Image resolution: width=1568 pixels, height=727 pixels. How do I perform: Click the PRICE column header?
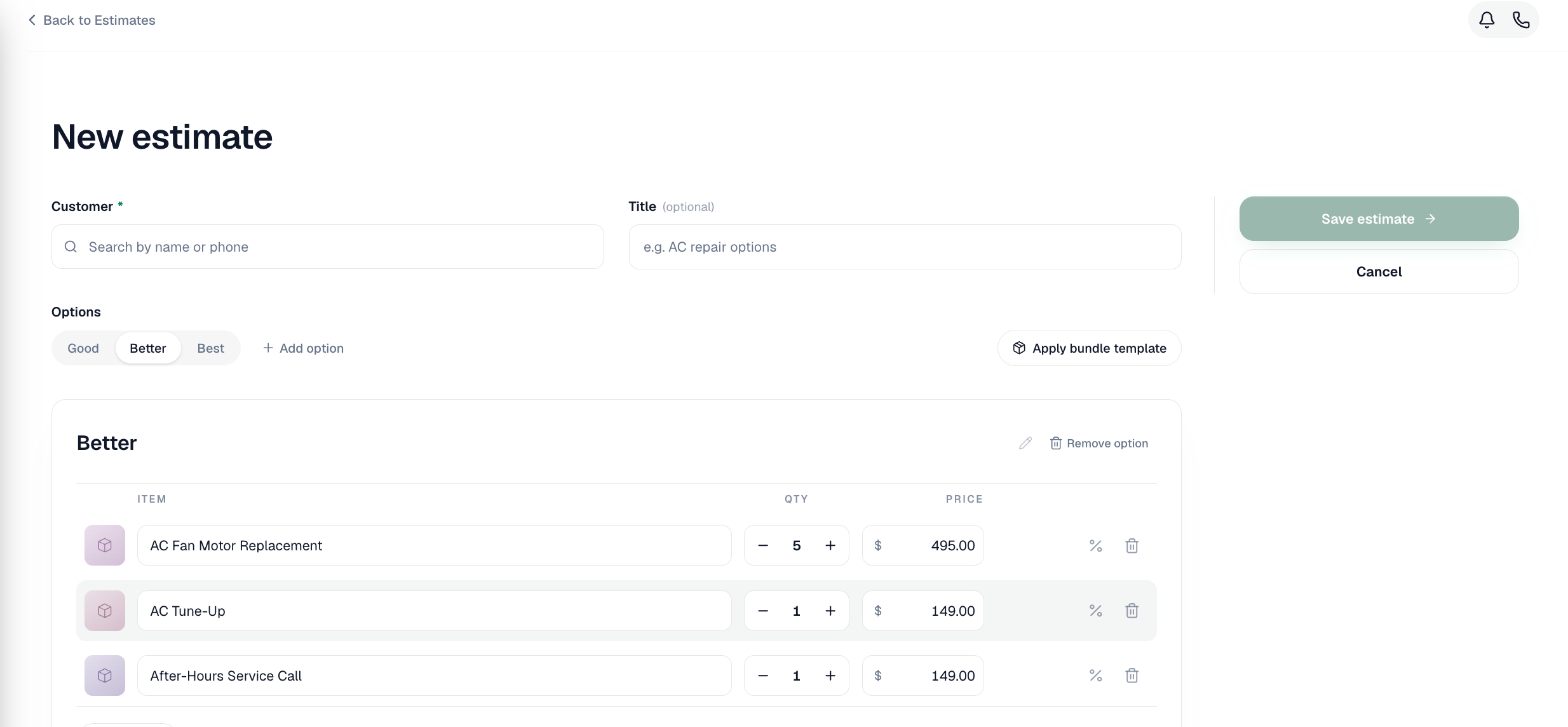(964, 499)
